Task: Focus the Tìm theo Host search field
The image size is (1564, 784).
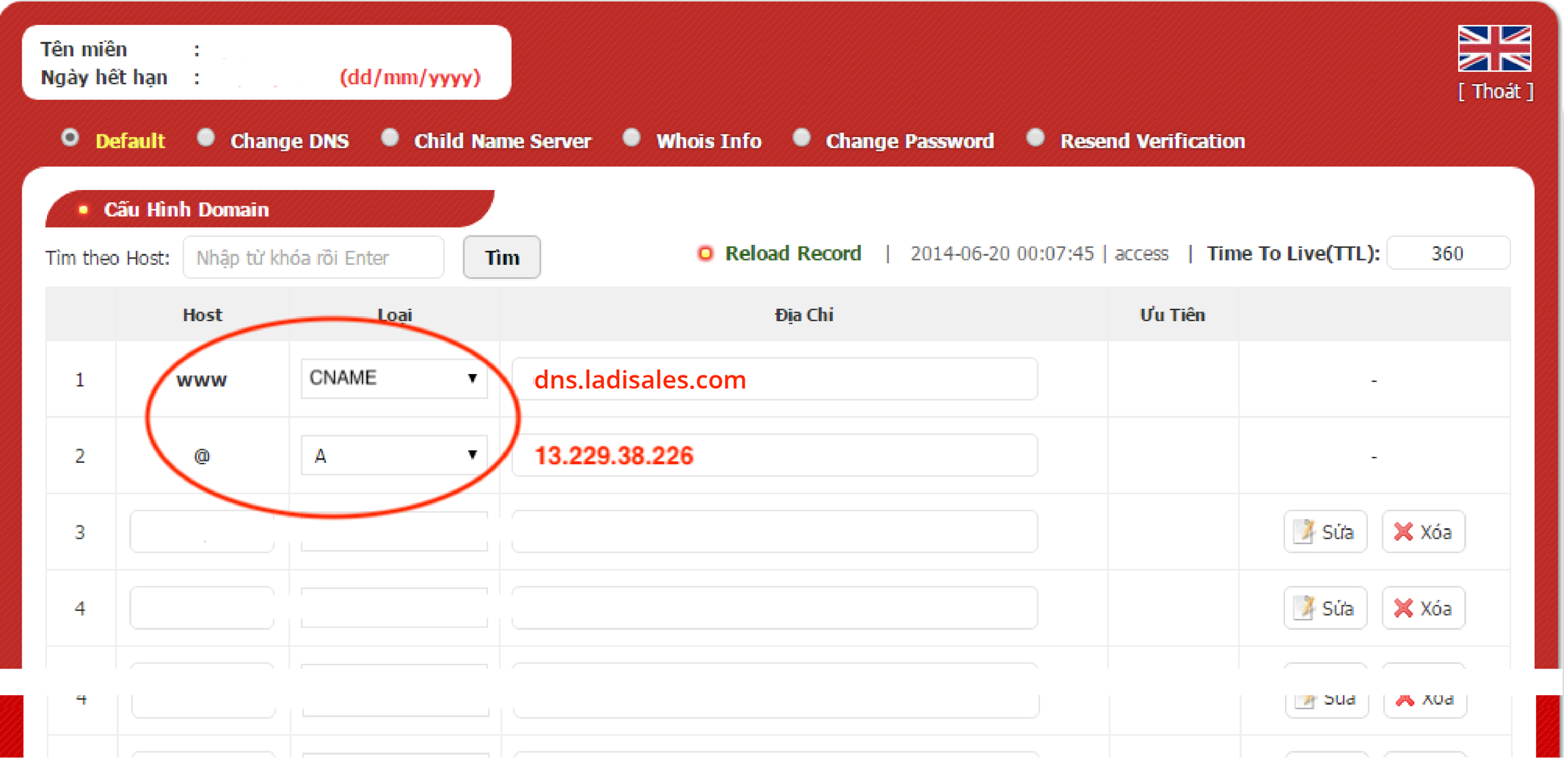Action: [x=314, y=257]
